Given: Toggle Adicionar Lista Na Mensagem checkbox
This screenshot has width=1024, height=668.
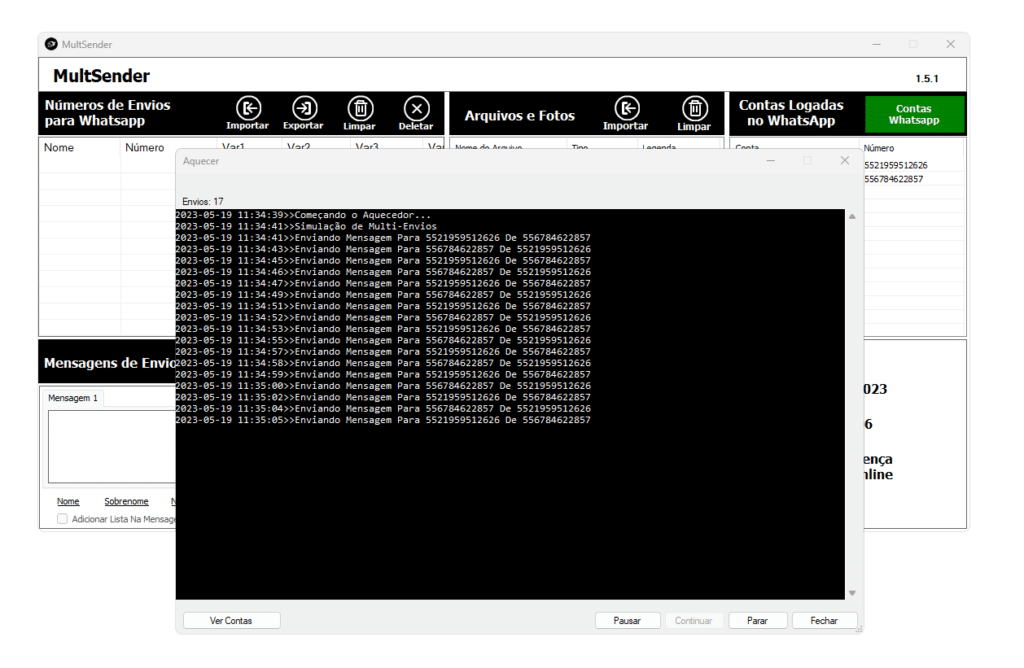Looking at the screenshot, I should 62,518.
